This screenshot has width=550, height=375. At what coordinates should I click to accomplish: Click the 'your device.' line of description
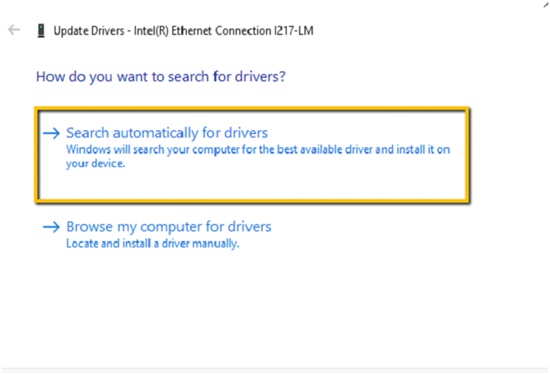[95, 164]
